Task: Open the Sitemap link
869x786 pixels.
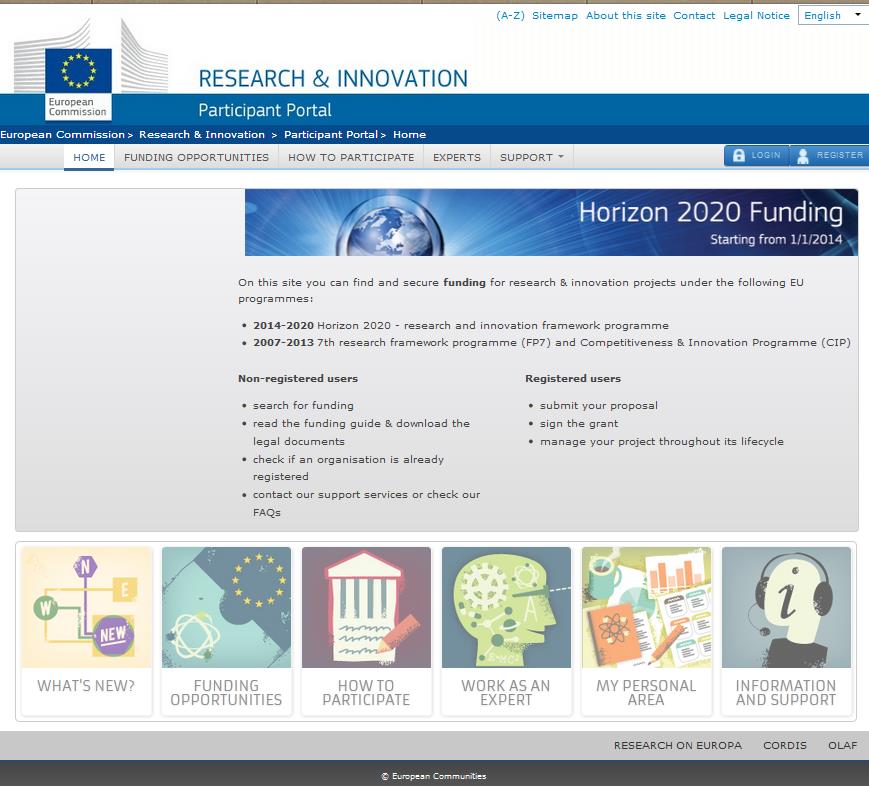Action: tap(555, 16)
